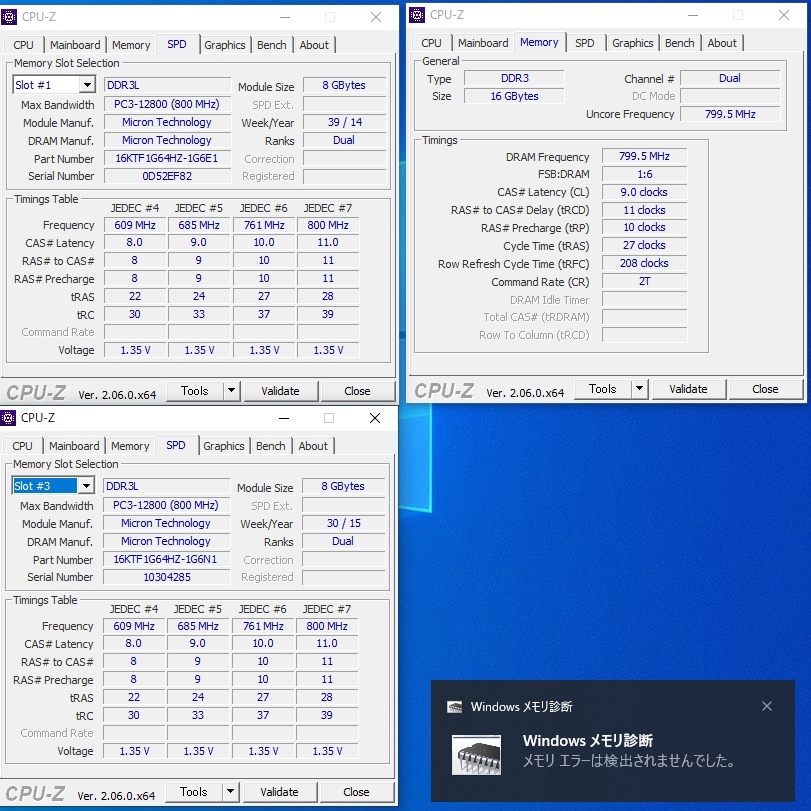Open Mainboard tab in top-right CPU-Z window
This screenshot has height=811, width=811.
483,43
